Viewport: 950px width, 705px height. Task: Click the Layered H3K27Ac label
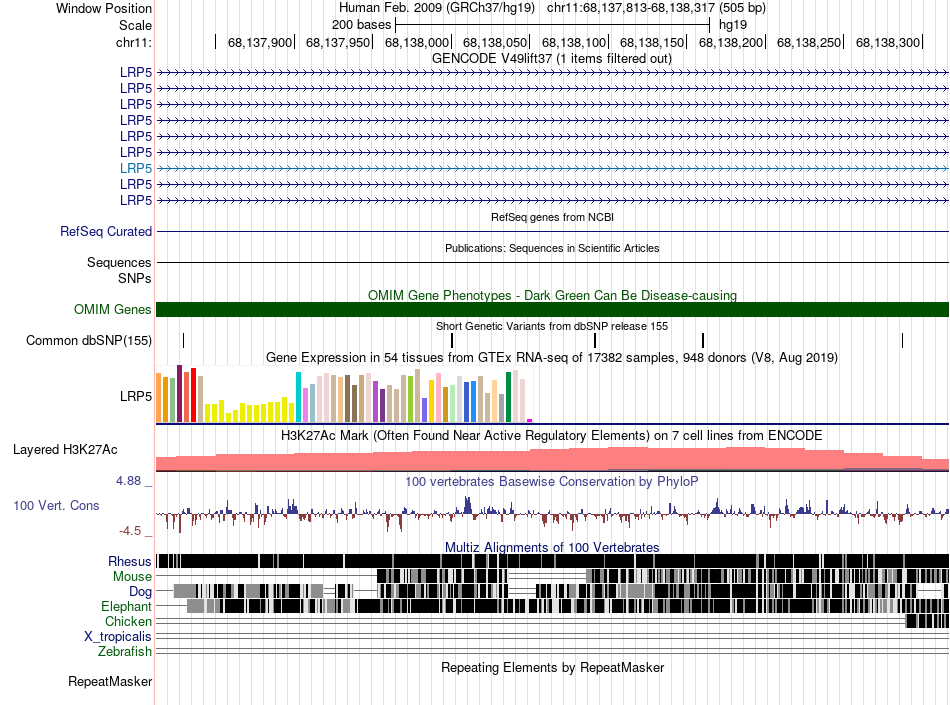click(x=65, y=450)
